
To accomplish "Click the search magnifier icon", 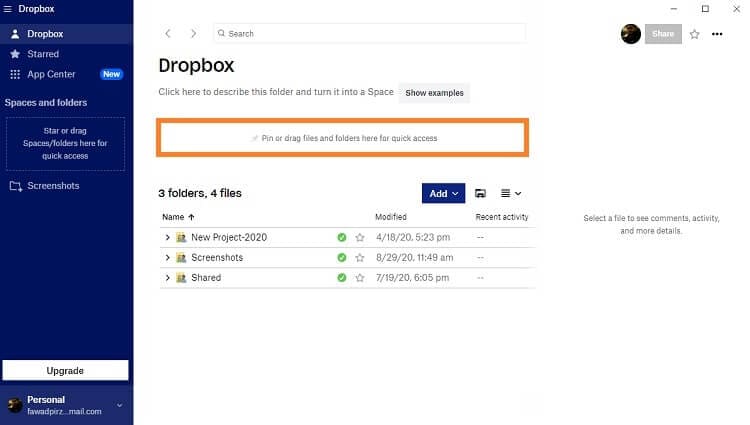I will 221,33.
